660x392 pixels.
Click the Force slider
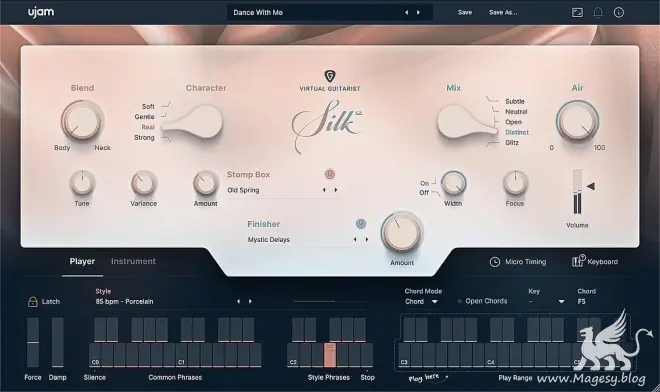click(x=33, y=342)
